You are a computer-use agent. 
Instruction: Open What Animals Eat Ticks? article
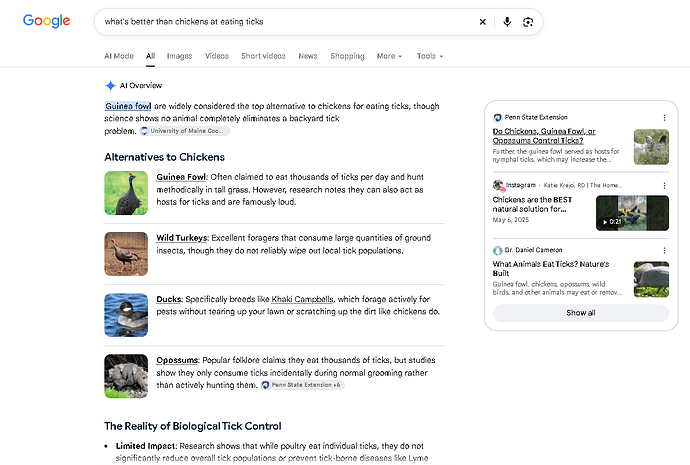click(551, 268)
